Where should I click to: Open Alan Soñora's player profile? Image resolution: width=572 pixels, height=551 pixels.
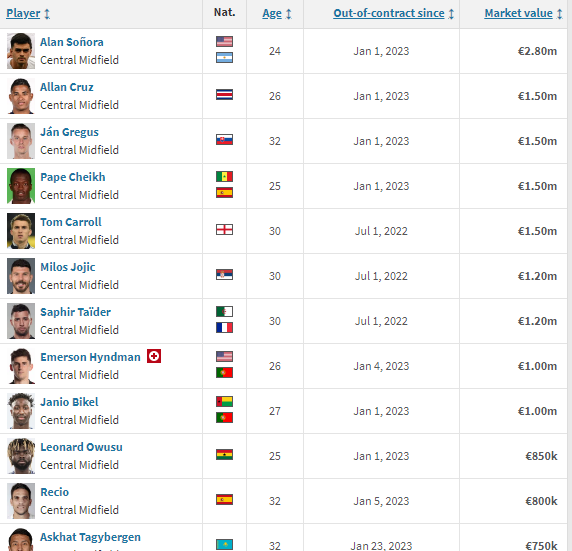[x=72, y=42]
